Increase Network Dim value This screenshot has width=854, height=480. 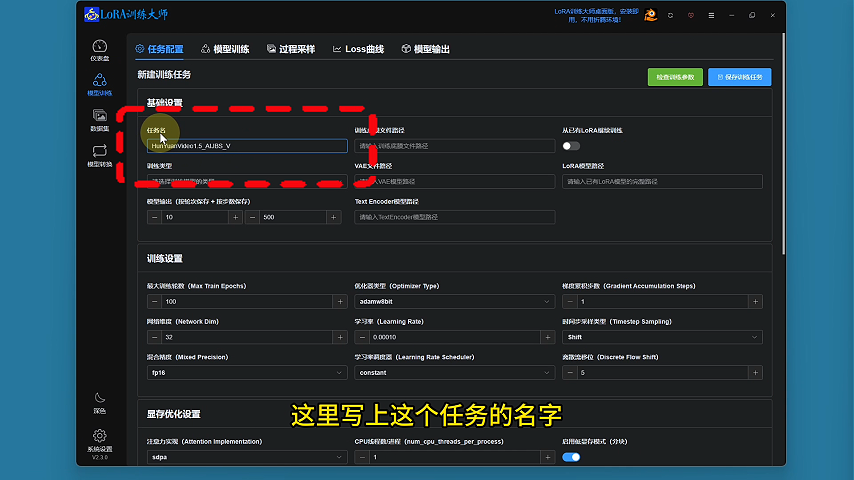coord(340,337)
